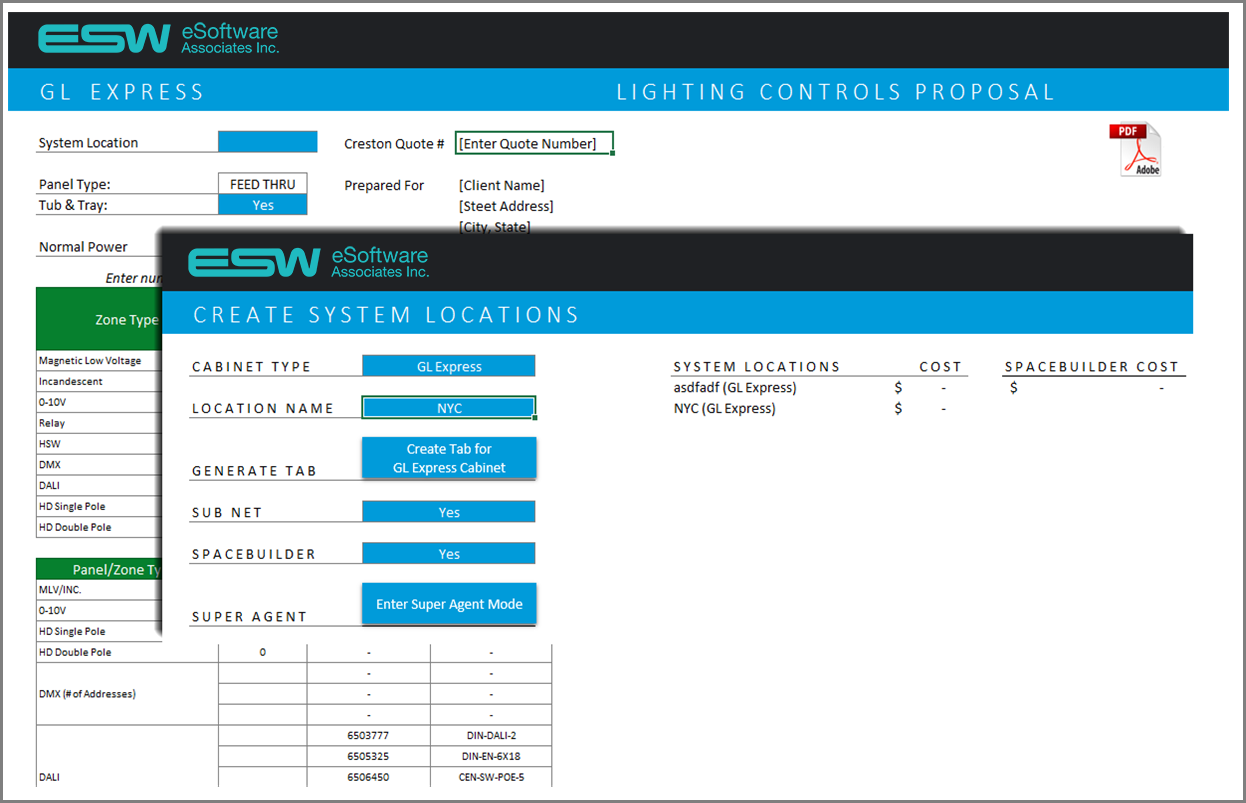Click the DALI zone type row under Zone Type
Viewport: 1246px width, 803px height.
(97, 485)
